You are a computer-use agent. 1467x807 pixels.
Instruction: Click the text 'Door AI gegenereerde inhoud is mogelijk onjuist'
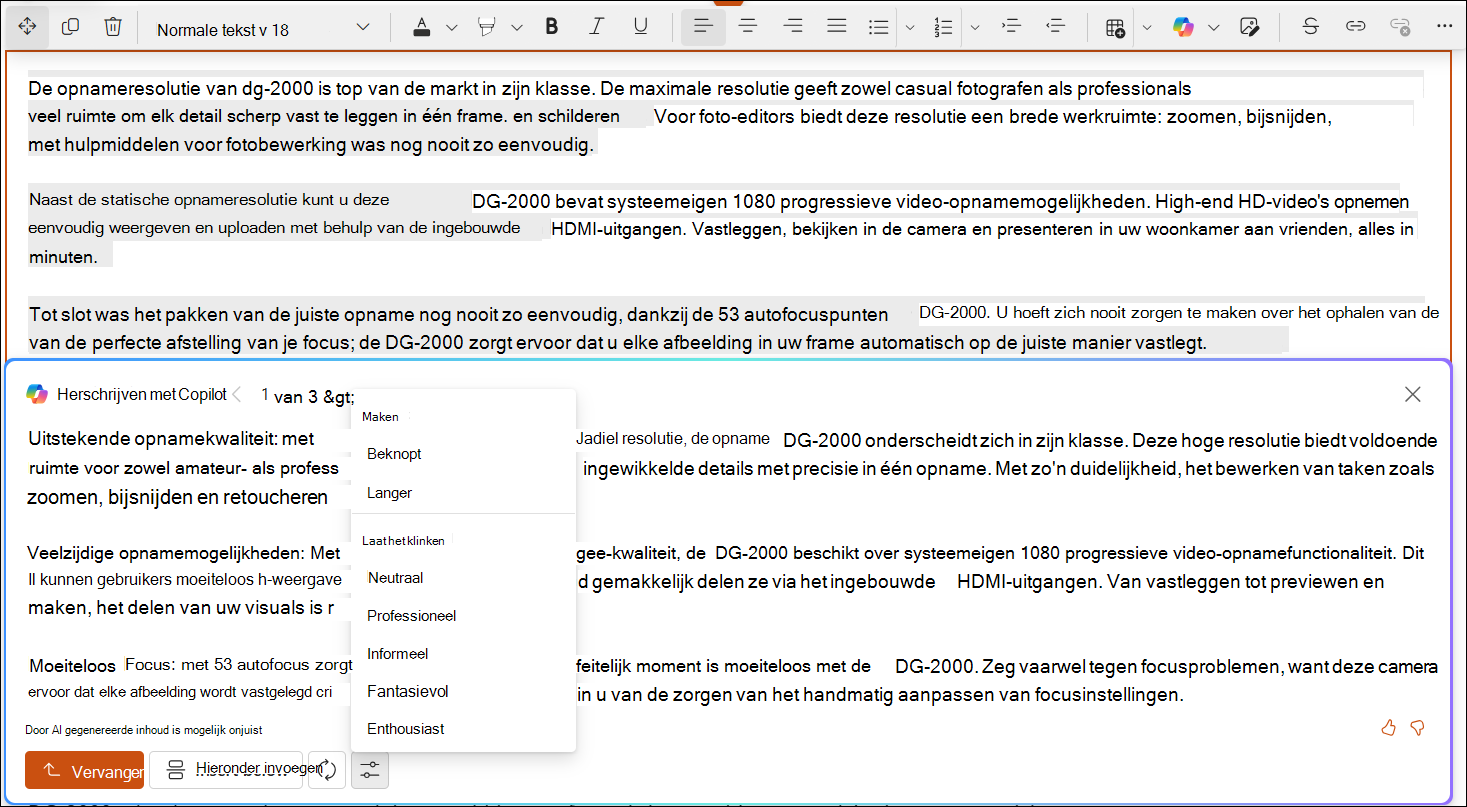pos(144,730)
